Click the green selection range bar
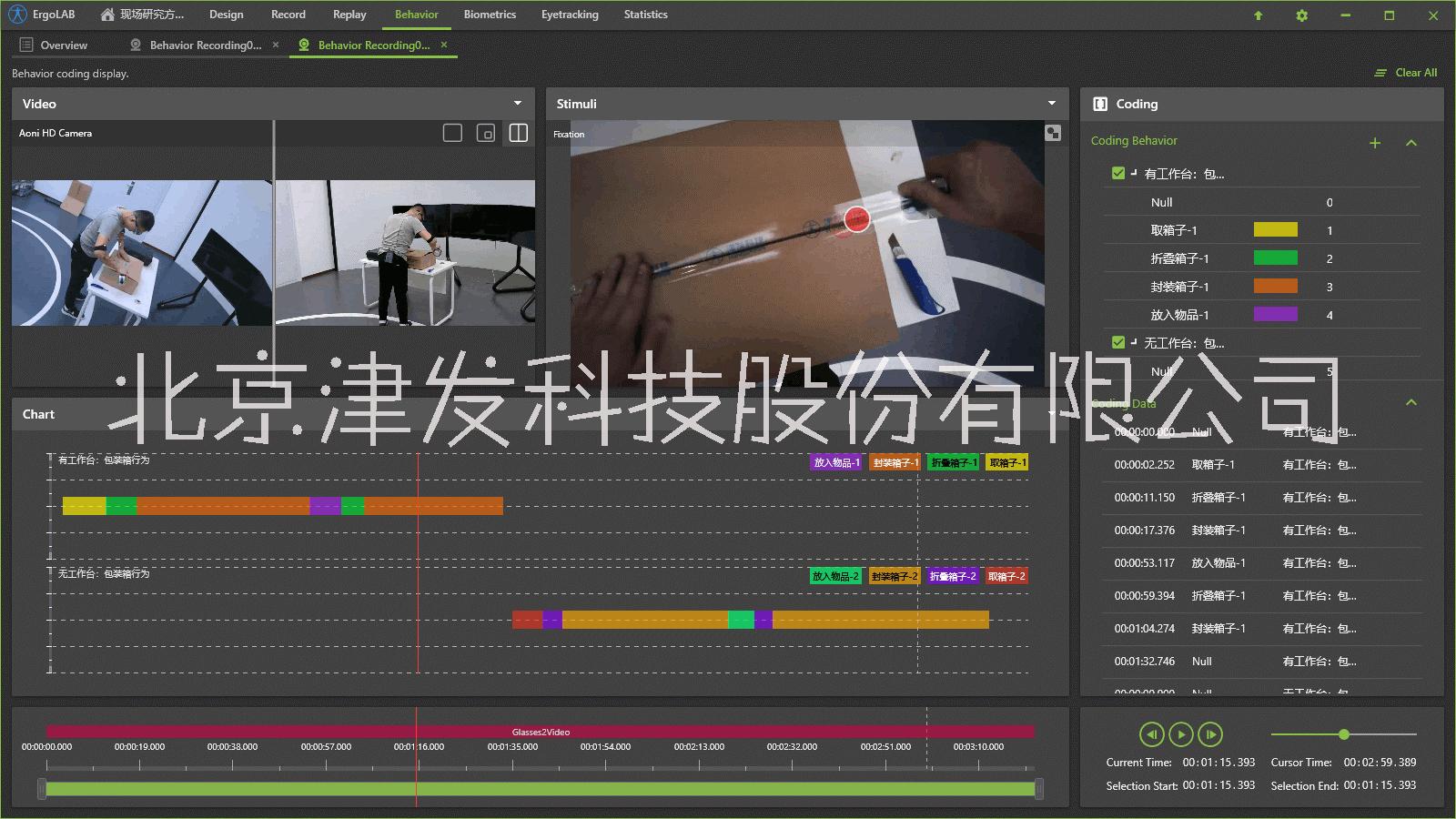The image size is (1456, 819). 541,789
